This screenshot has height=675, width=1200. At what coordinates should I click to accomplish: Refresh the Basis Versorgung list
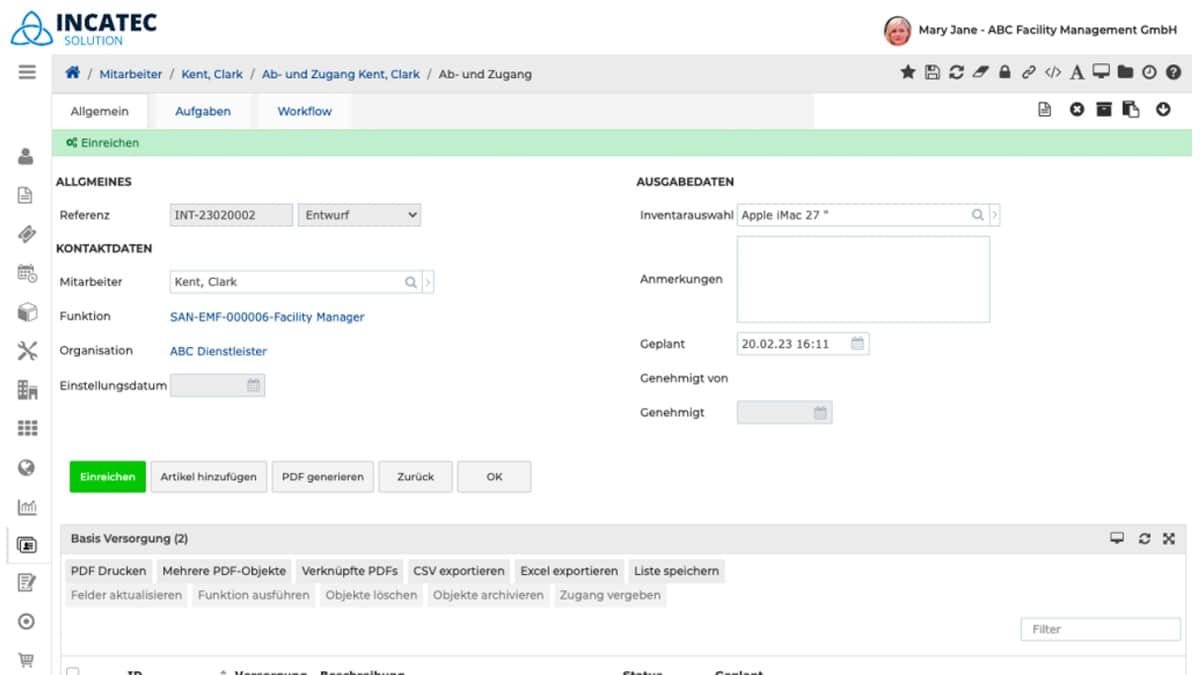(1146, 538)
